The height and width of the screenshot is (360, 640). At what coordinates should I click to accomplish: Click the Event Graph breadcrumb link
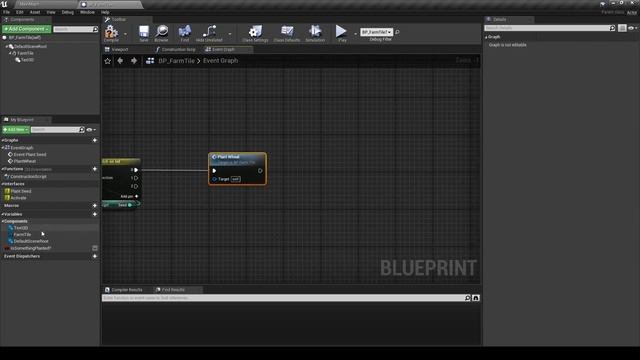point(220,61)
